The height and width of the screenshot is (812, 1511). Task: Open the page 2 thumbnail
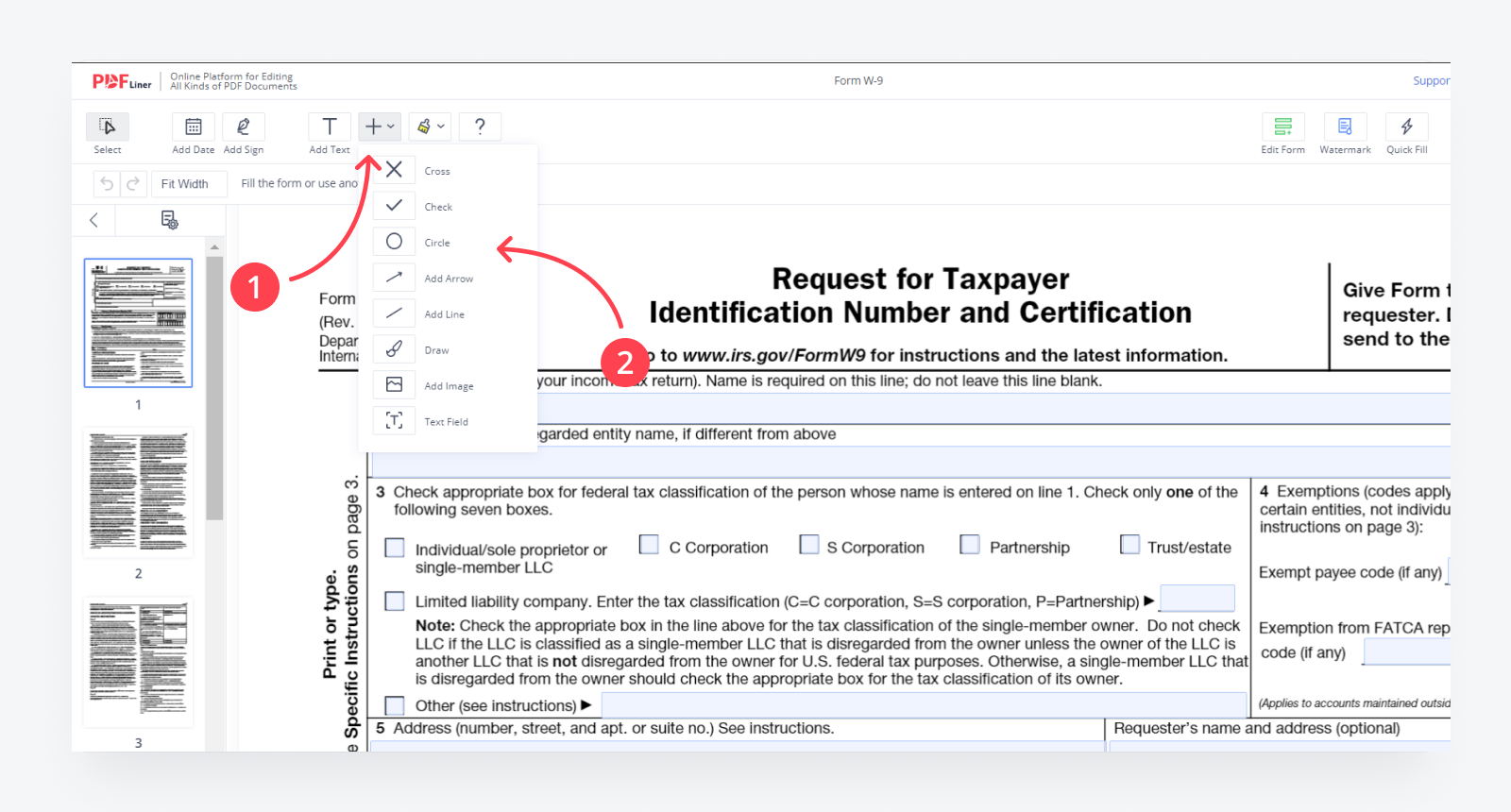coord(138,493)
